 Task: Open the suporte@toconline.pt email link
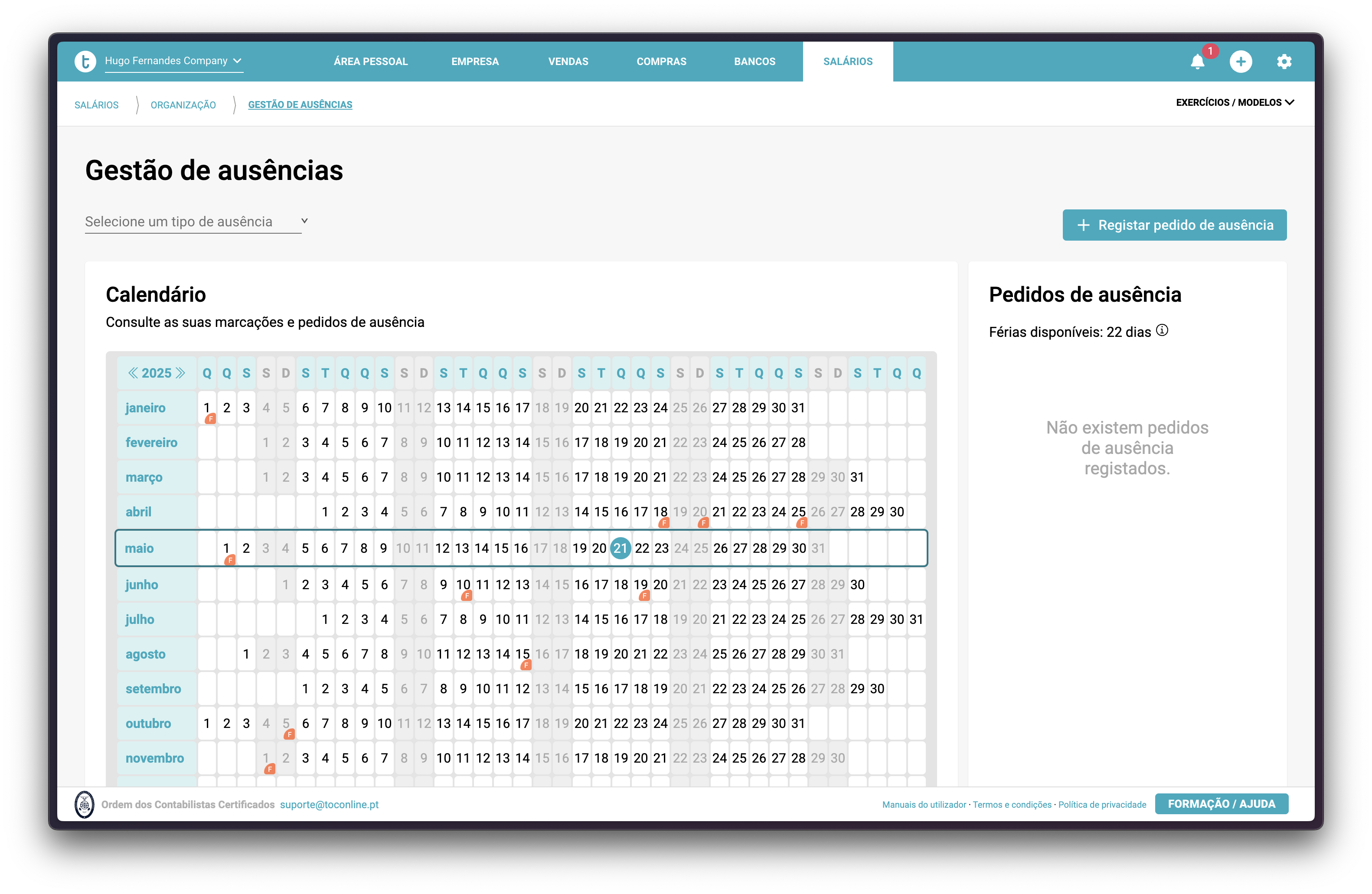(329, 804)
